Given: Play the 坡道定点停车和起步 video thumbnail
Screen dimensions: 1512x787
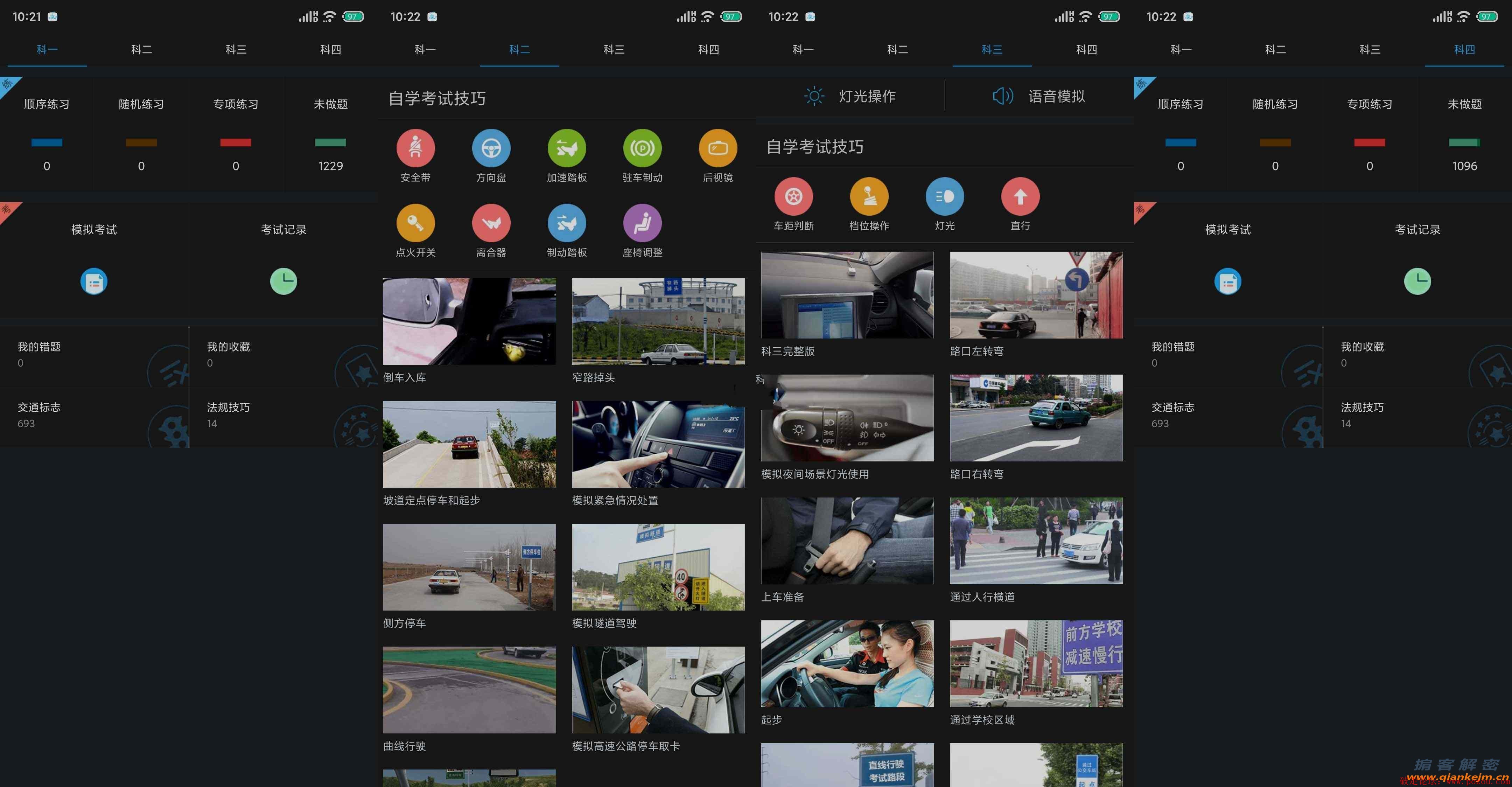Looking at the screenshot, I should 470,444.
